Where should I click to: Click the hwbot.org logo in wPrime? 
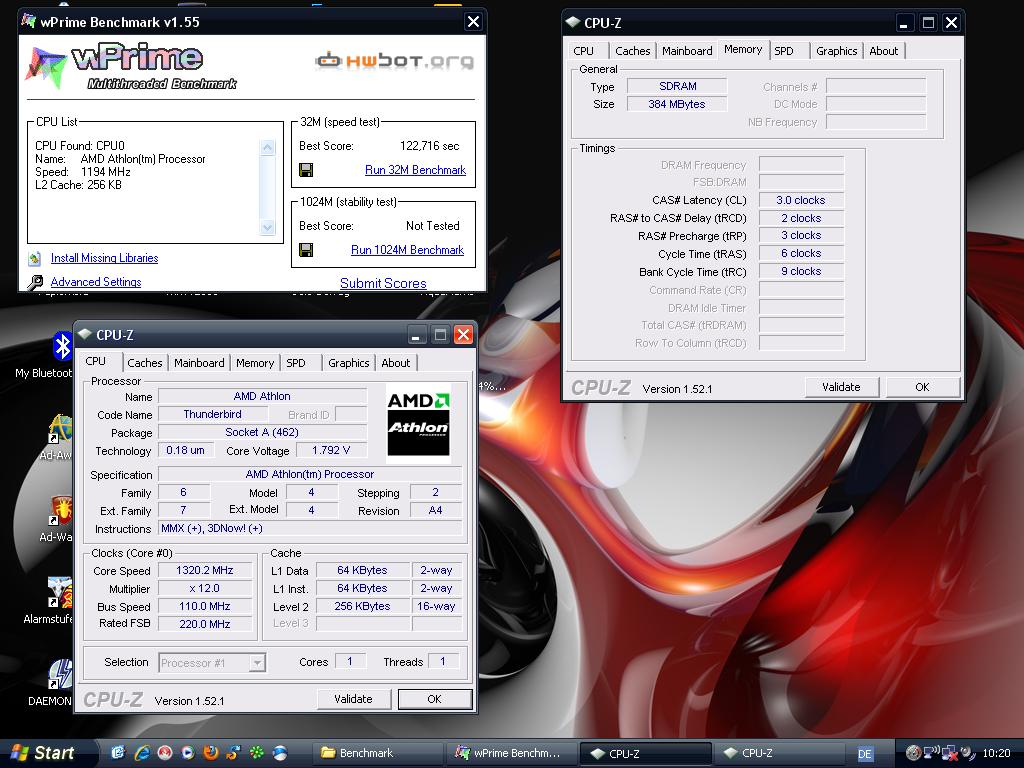[394, 61]
